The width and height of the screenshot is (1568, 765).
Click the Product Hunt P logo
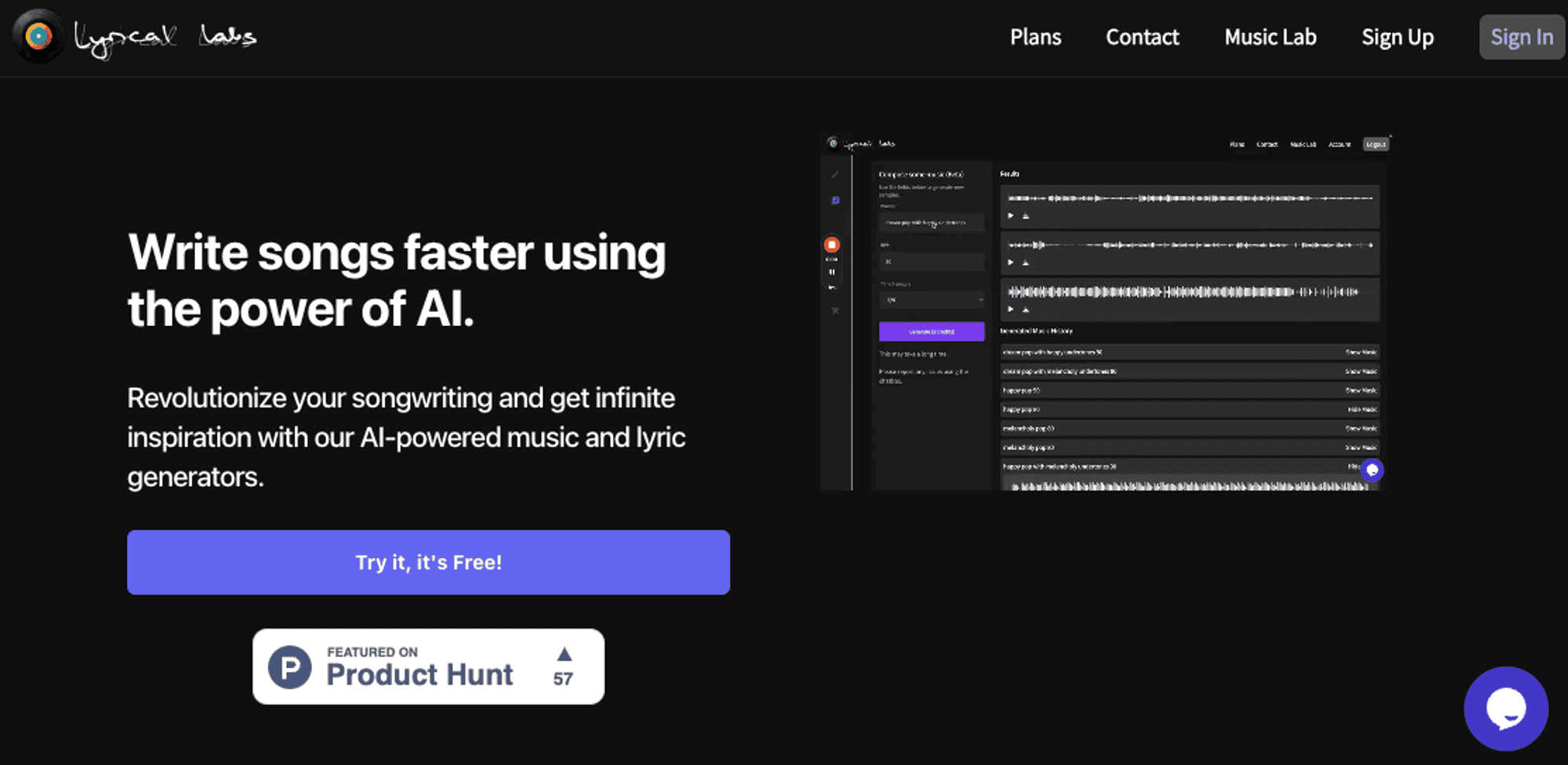click(290, 667)
